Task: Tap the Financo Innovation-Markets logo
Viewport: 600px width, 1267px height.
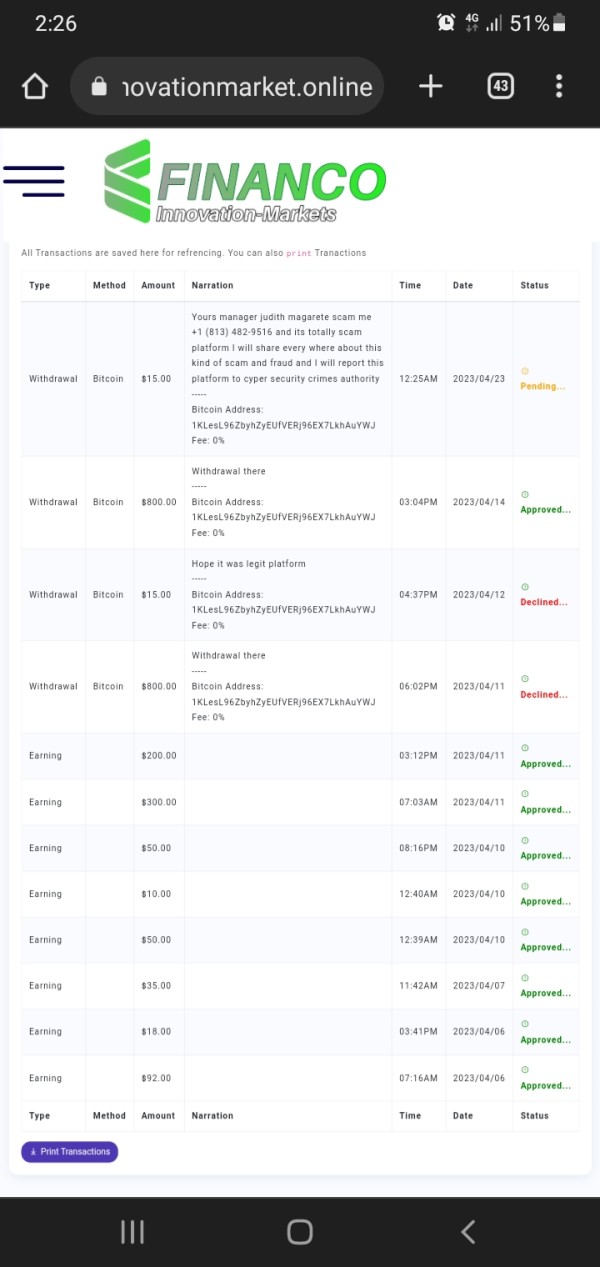Action: (x=245, y=182)
